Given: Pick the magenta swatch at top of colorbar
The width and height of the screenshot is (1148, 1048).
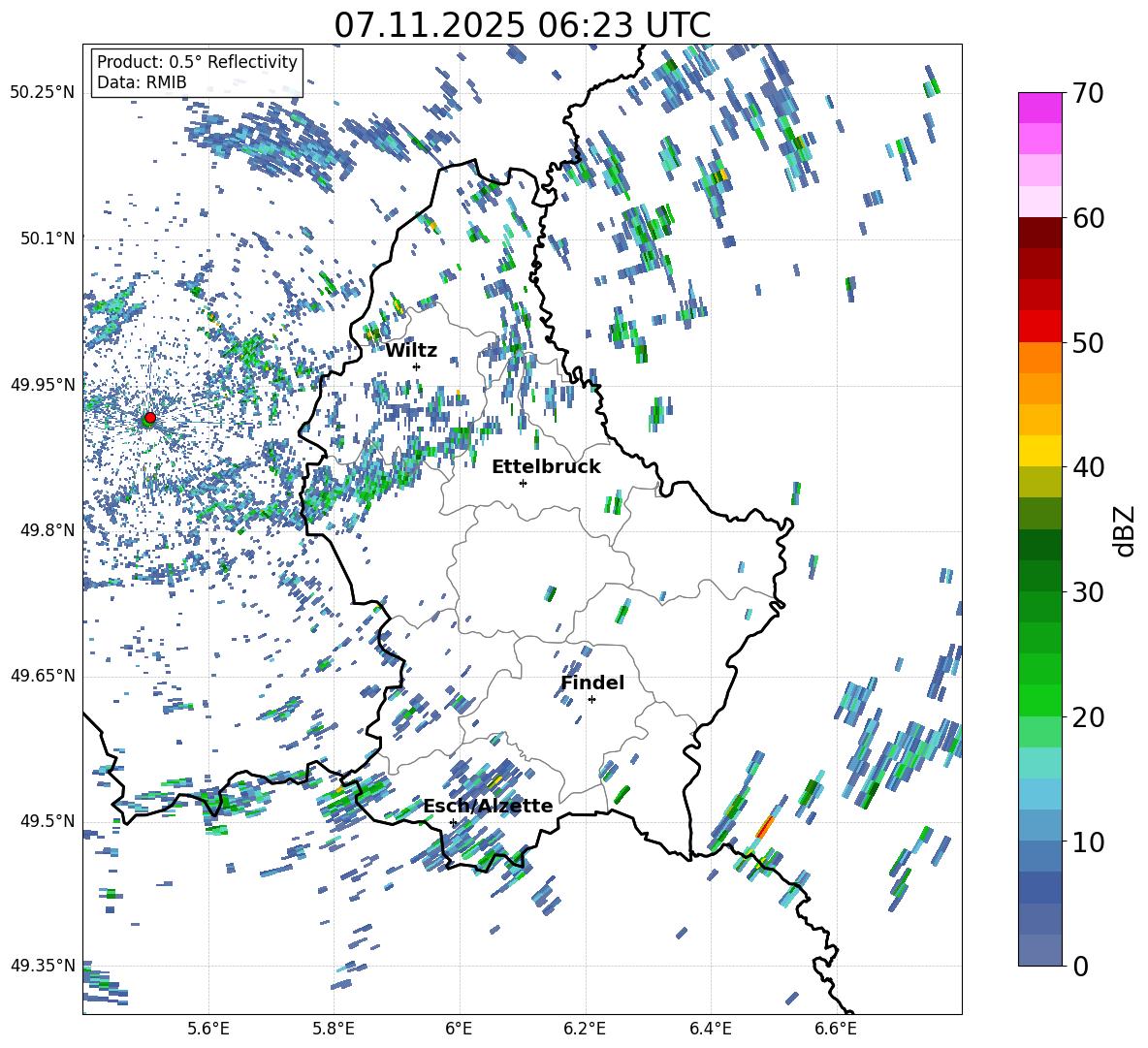Looking at the screenshot, I should [1040, 108].
